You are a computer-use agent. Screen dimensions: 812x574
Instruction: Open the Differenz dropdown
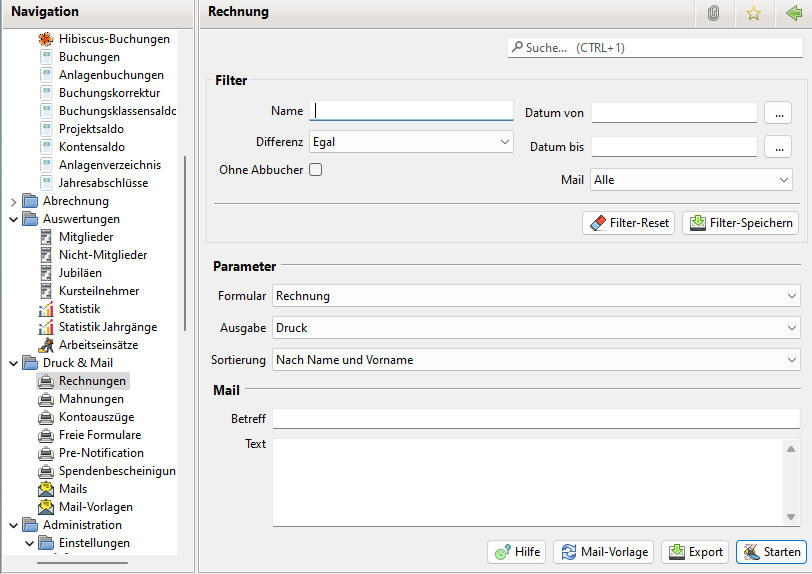point(411,142)
